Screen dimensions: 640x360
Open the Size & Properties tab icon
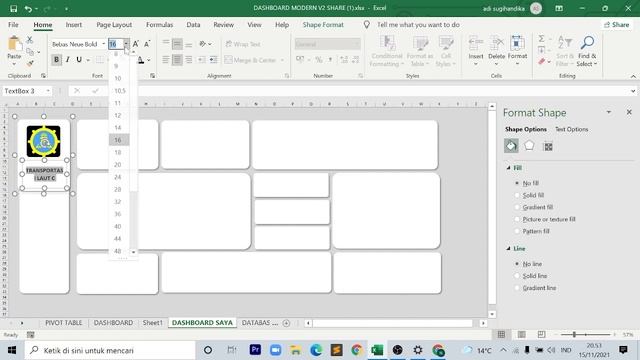[x=548, y=146]
